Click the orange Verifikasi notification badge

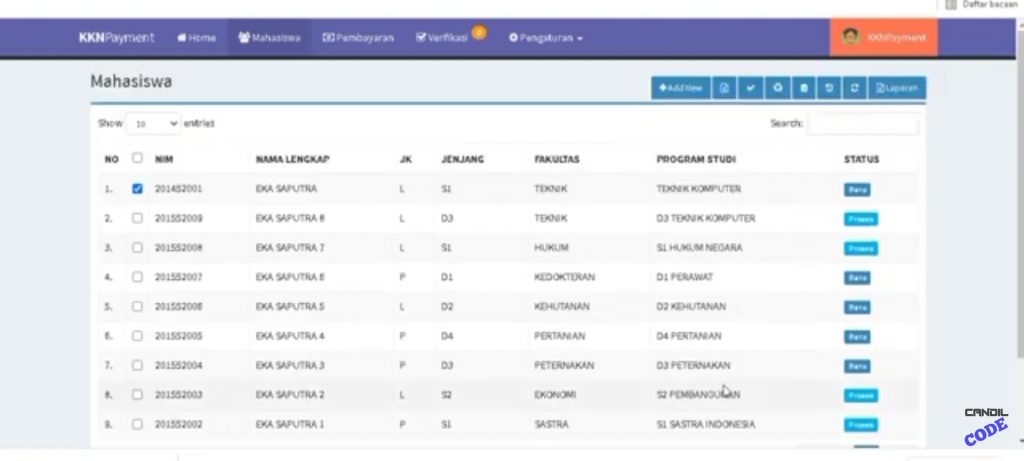tap(479, 33)
